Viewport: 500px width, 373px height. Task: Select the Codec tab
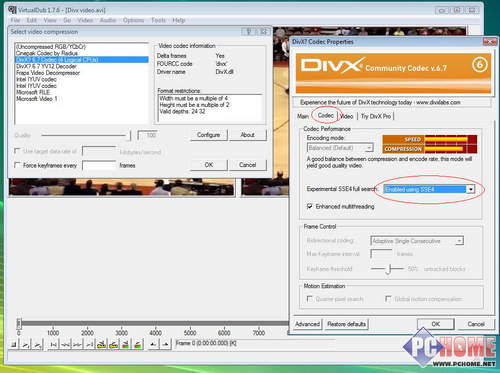click(x=325, y=115)
